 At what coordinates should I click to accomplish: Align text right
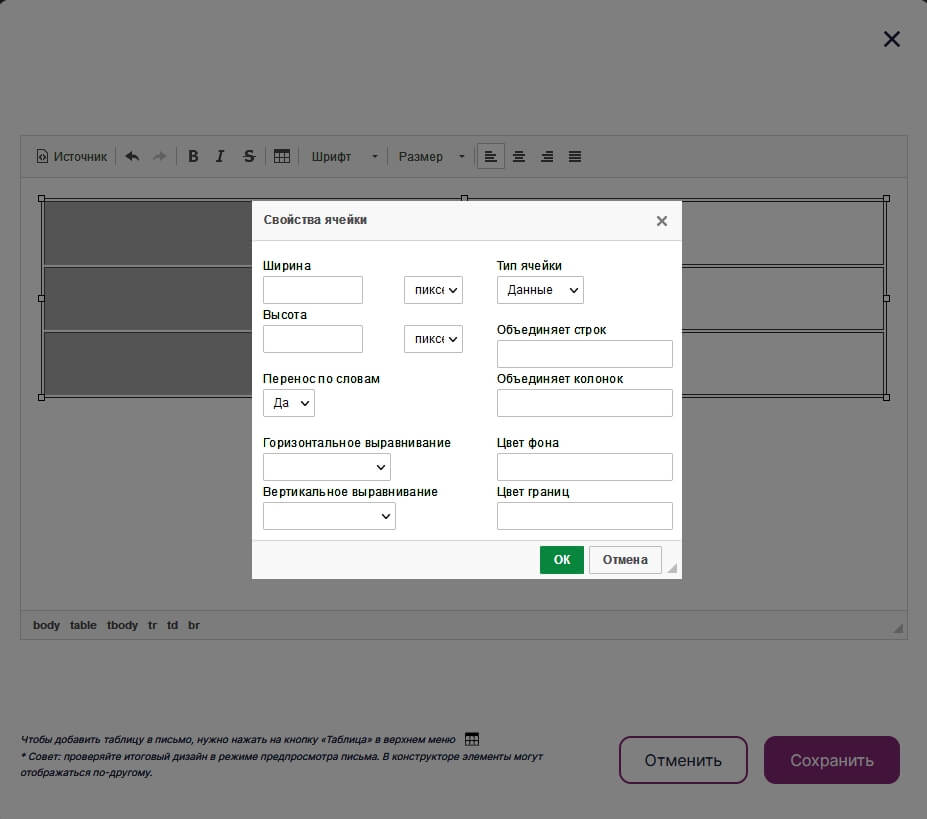coord(547,157)
